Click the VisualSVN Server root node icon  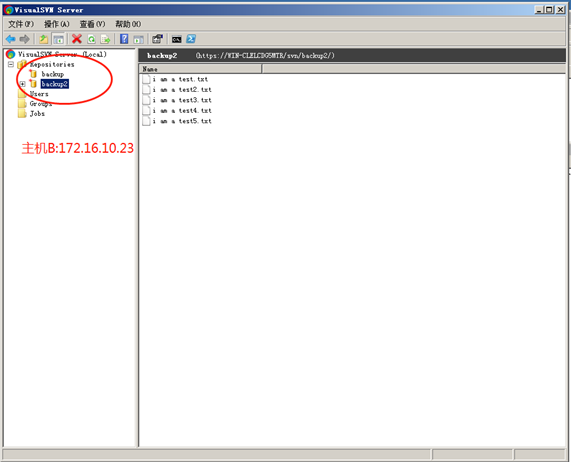tap(10, 54)
